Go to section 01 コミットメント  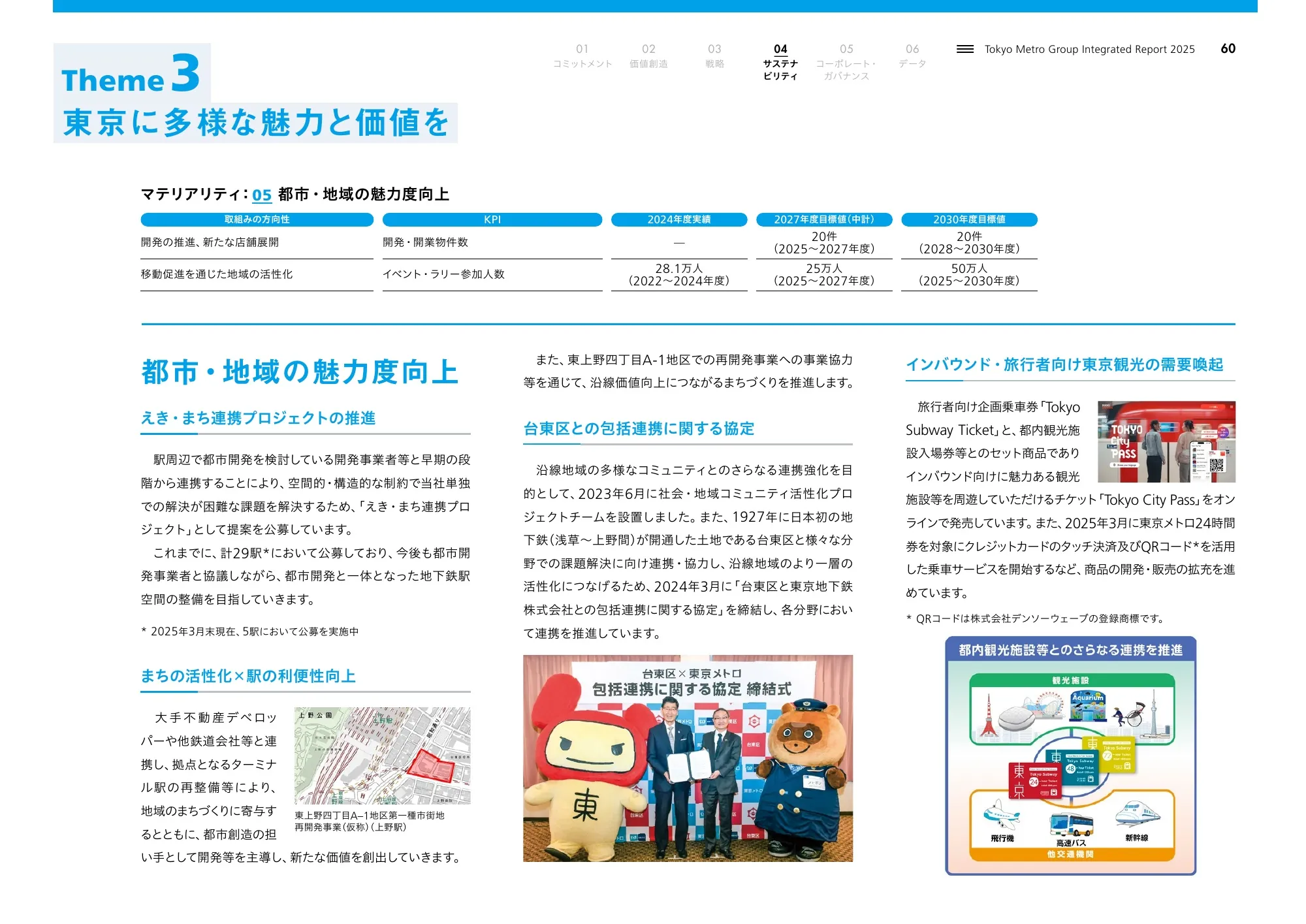coord(582,56)
